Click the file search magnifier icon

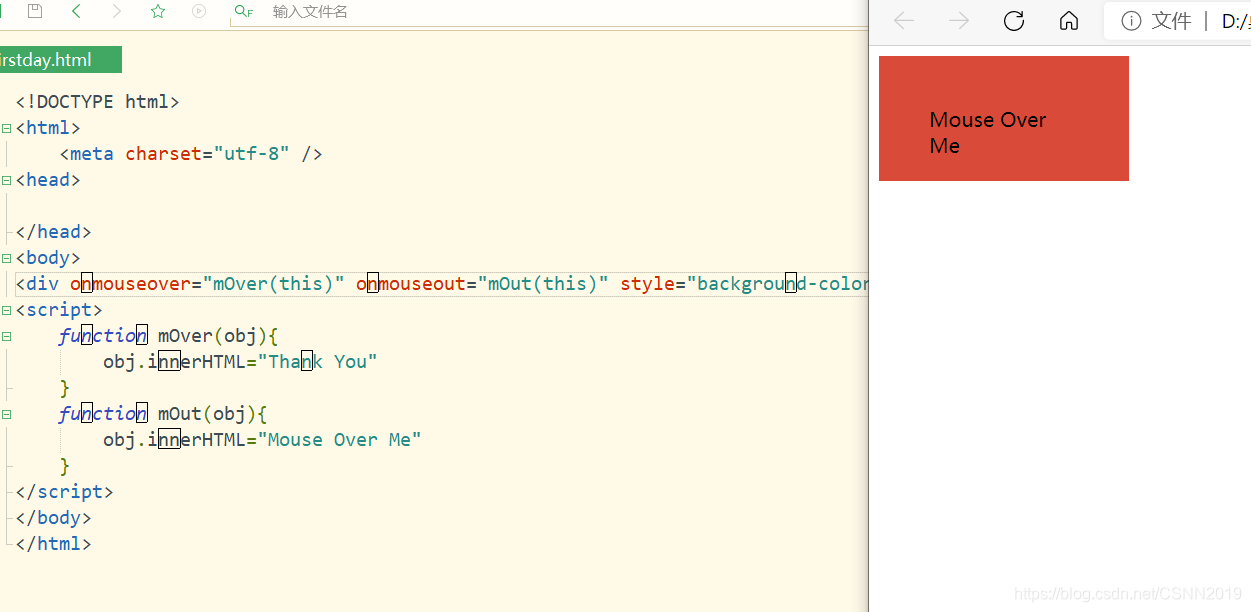pos(243,11)
